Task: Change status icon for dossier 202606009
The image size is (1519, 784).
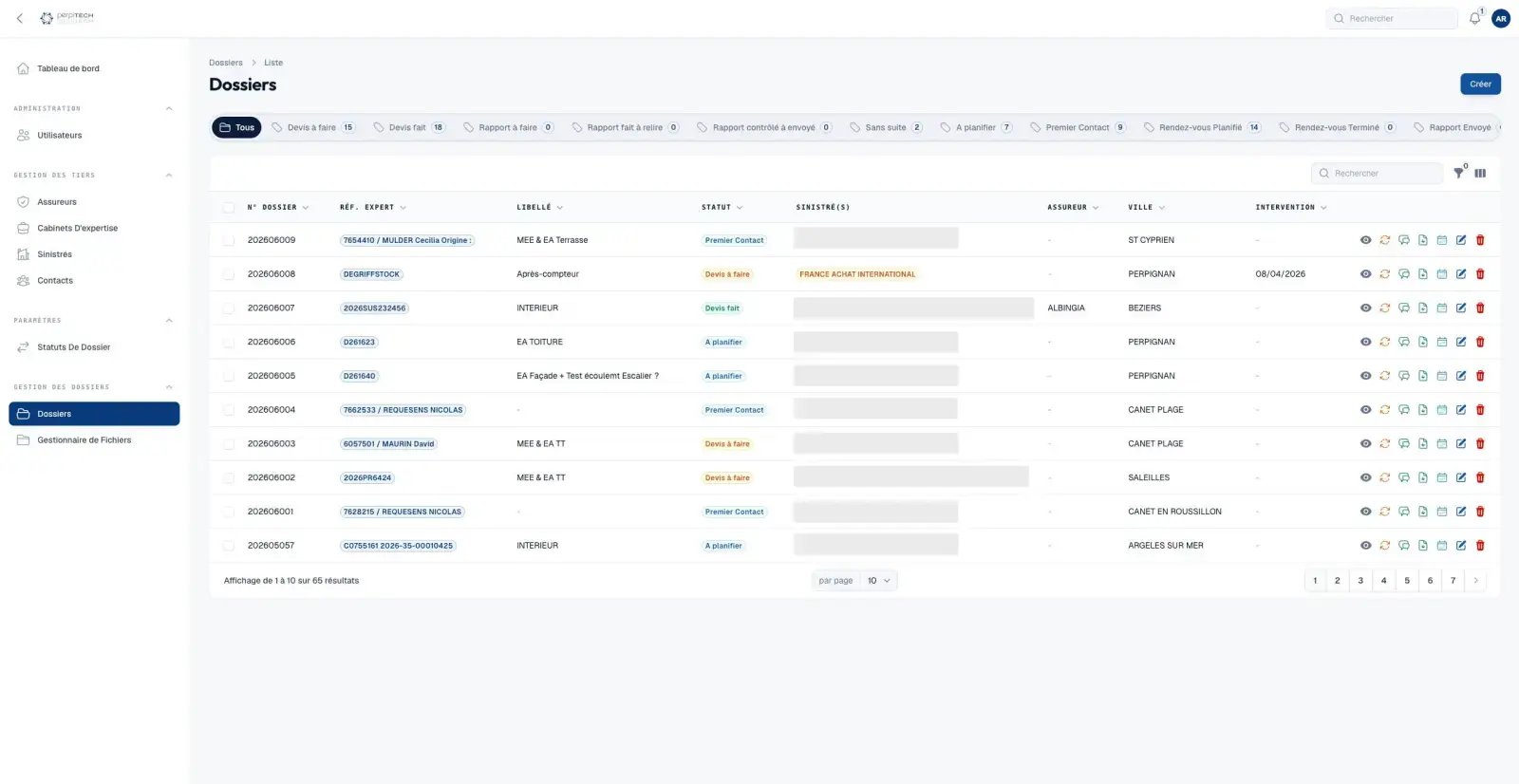Action: point(1385,240)
